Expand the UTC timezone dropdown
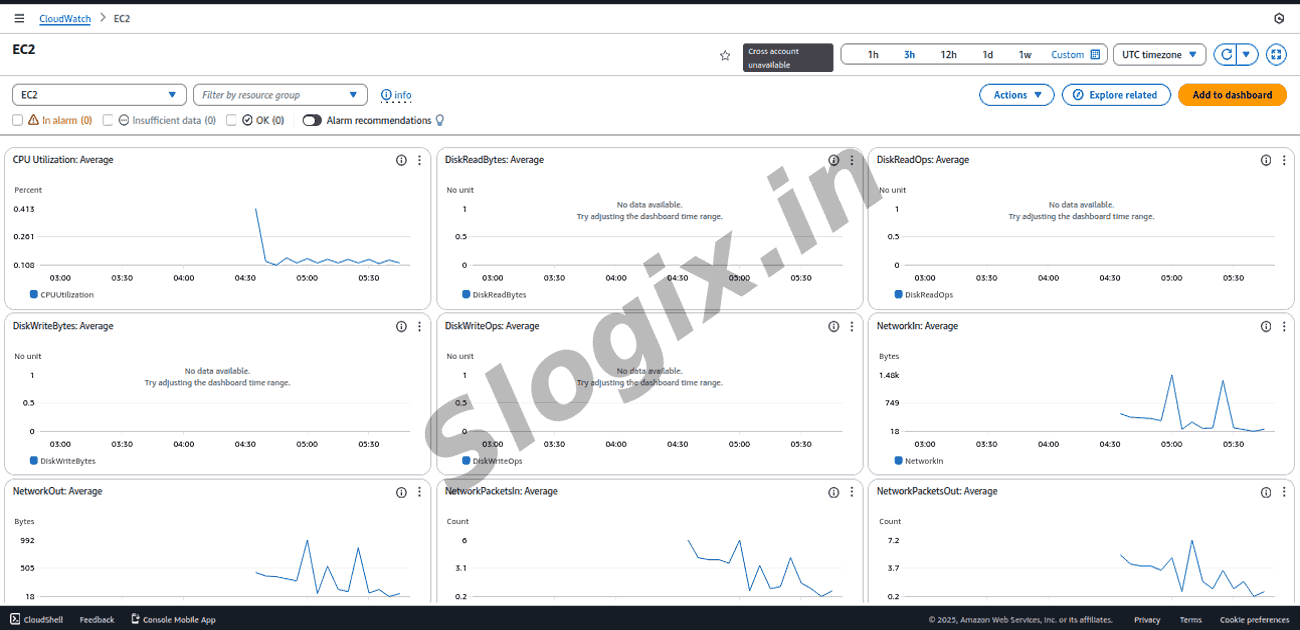The image size is (1300, 630). pos(1159,55)
